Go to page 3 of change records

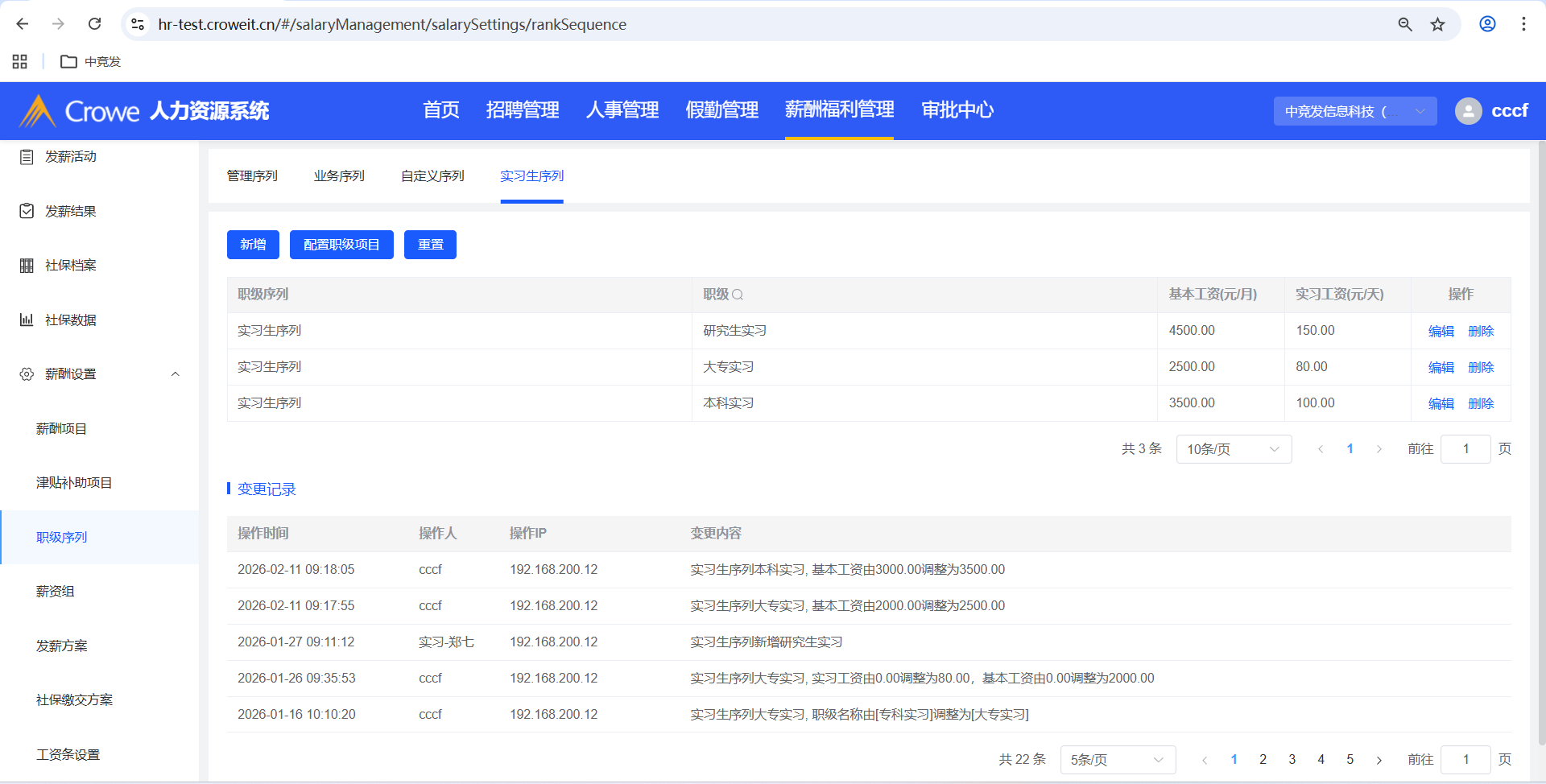pos(1292,760)
